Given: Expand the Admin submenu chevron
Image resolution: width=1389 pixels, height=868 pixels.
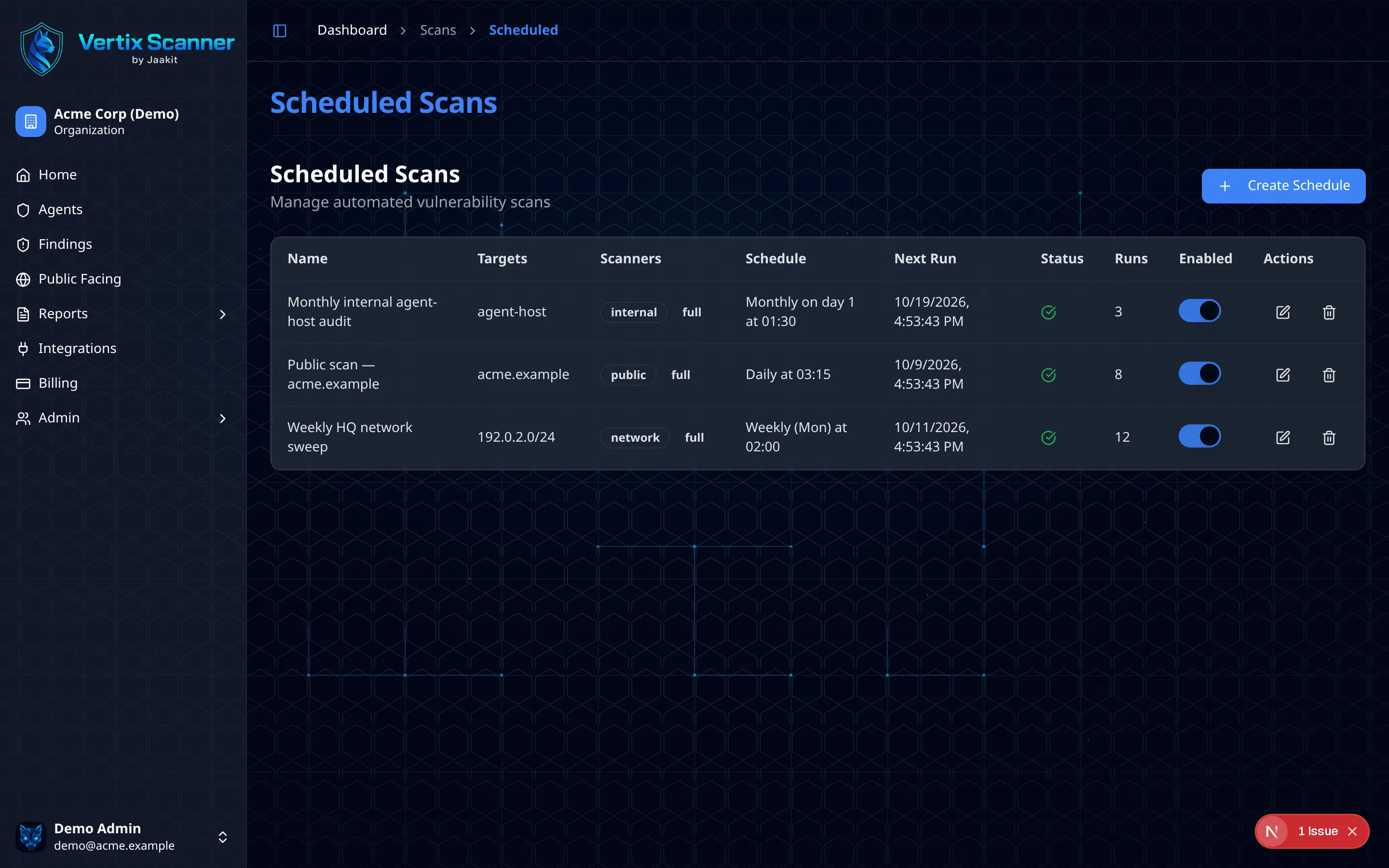Looking at the screenshot, I should point(223,419).
